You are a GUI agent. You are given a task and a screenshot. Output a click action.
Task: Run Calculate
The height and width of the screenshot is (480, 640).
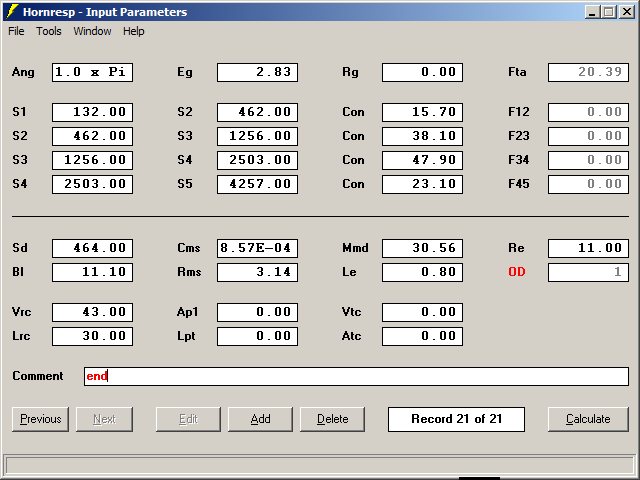point(588,419)
